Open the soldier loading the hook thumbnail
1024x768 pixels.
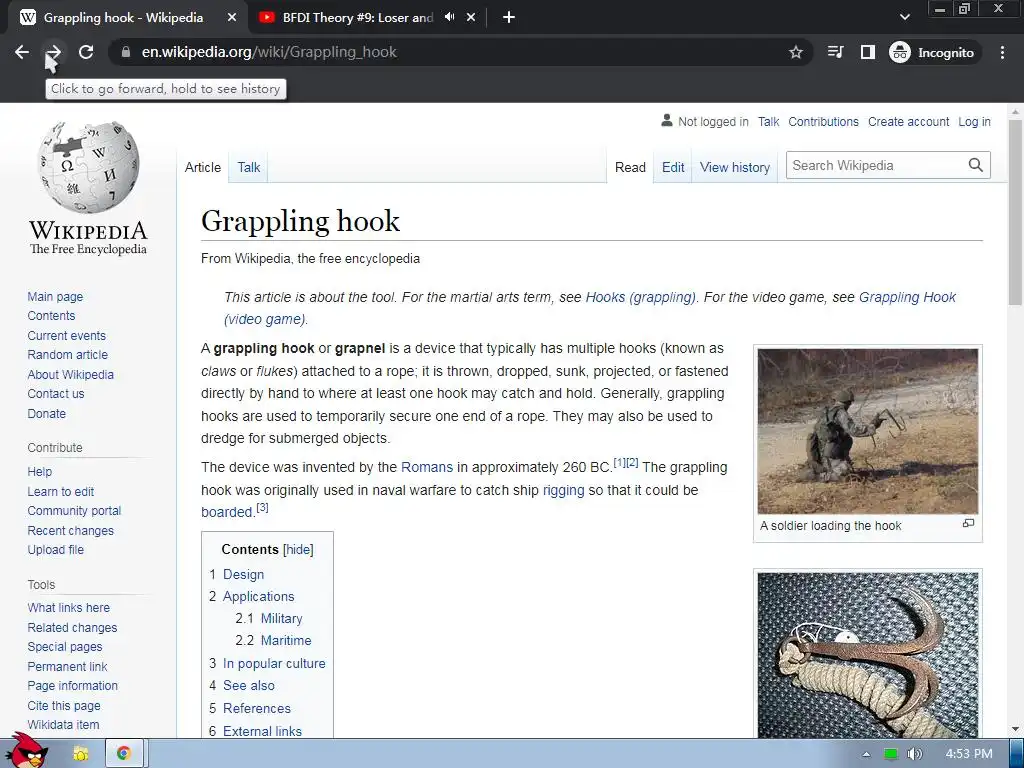pyautogui.click(x=868, y=431)
